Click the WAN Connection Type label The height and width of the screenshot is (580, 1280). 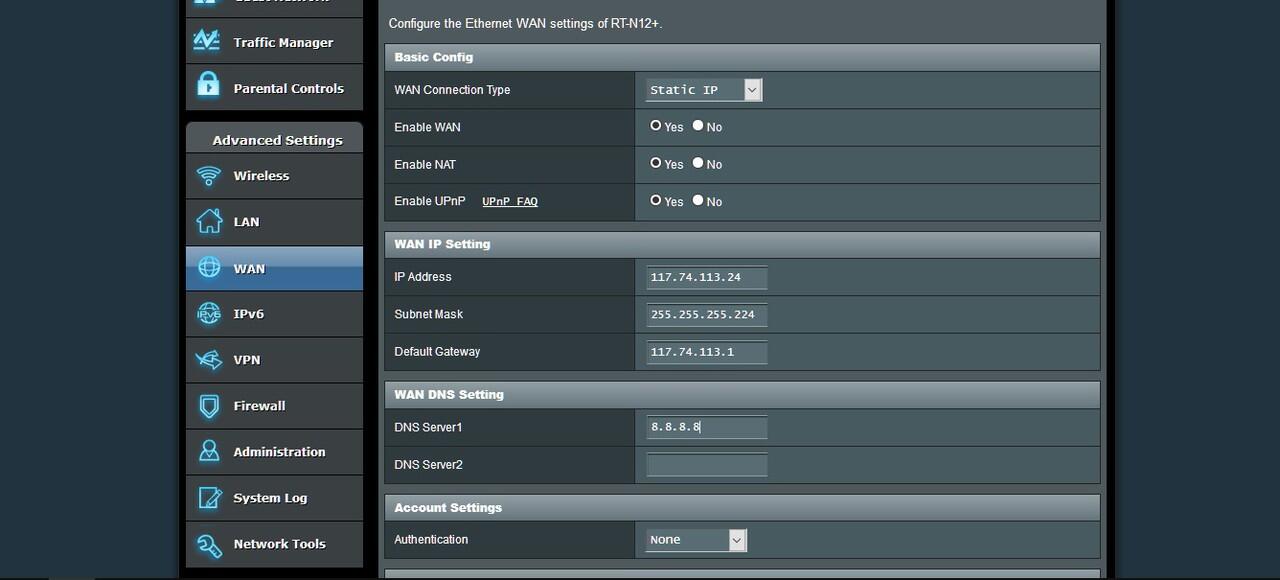pyautogui.click(x=452, y=90)
